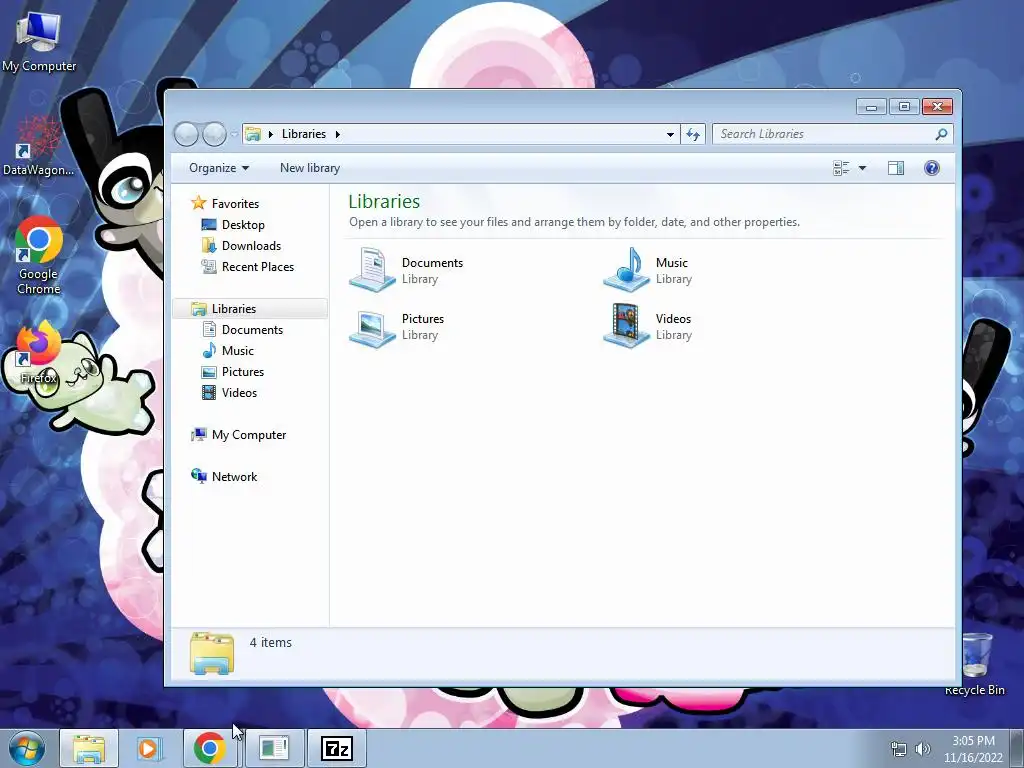1024x768 pixels.
Task: Minimize the Libraries window
Action: [871, 106]
